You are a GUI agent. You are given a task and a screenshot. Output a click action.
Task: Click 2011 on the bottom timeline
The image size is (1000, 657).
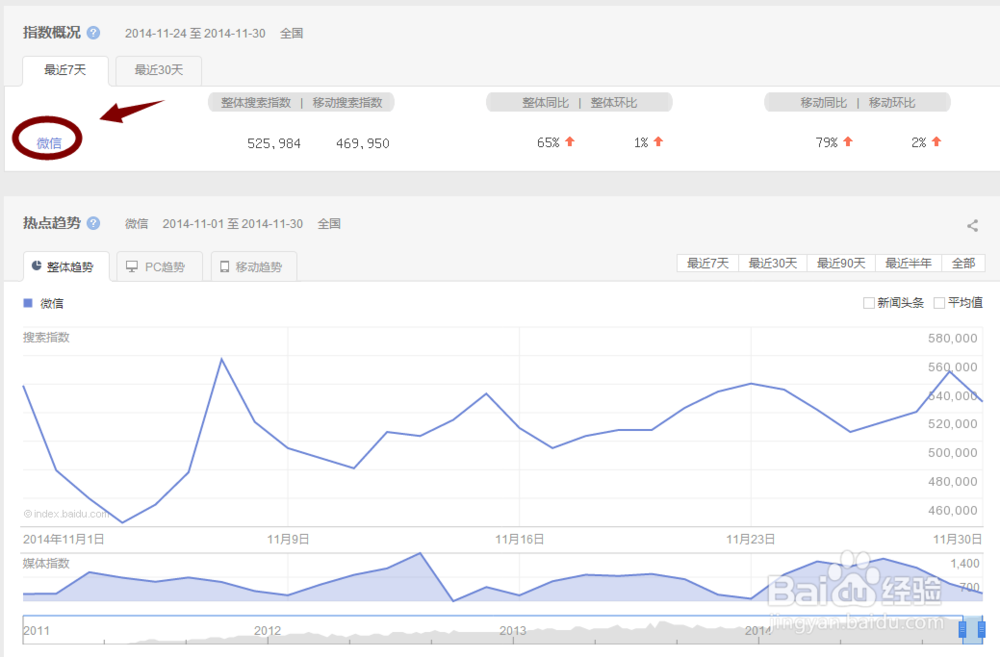[x=36, y=631]
